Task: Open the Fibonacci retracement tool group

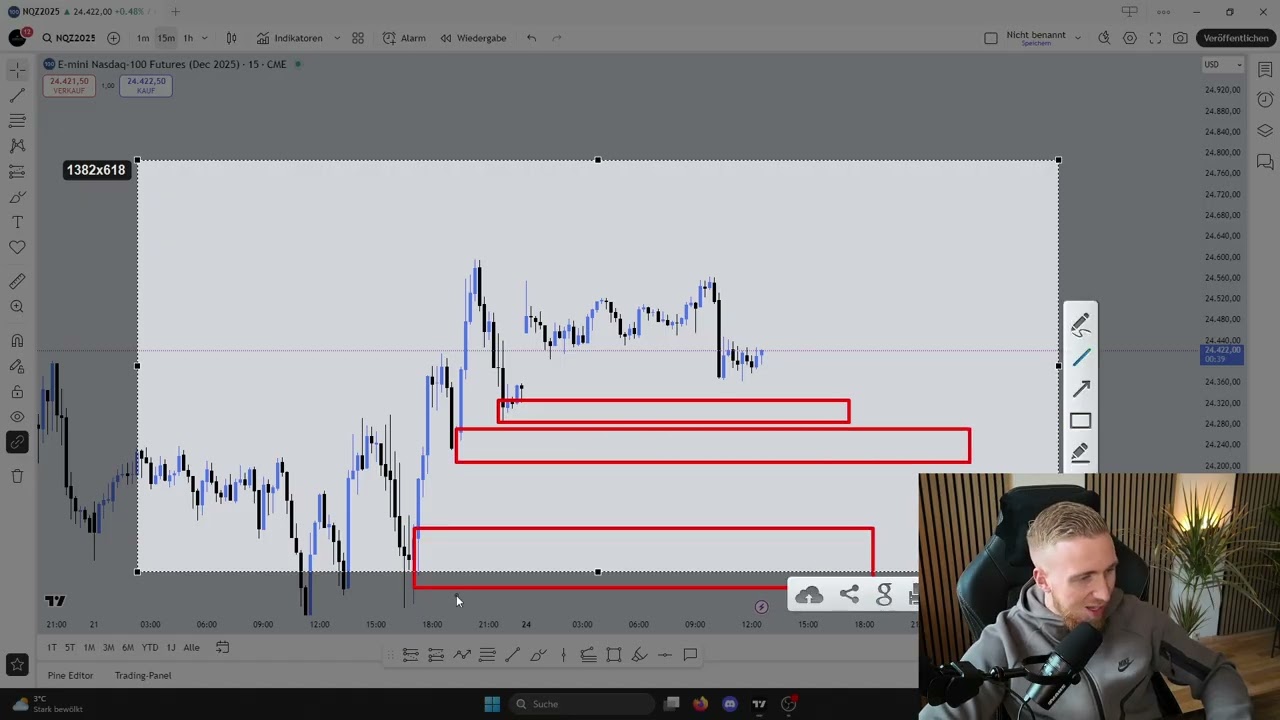Action: (x=17, y=121)
